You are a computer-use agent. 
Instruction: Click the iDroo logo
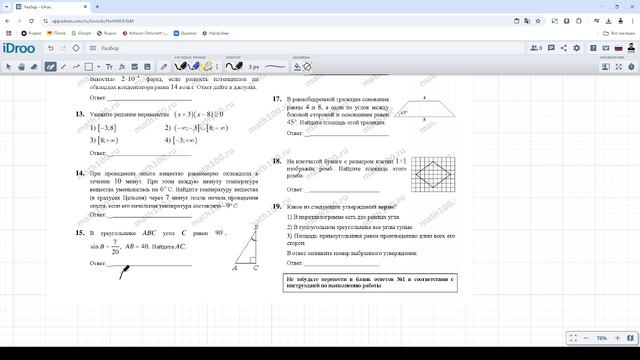coord(19,48)
